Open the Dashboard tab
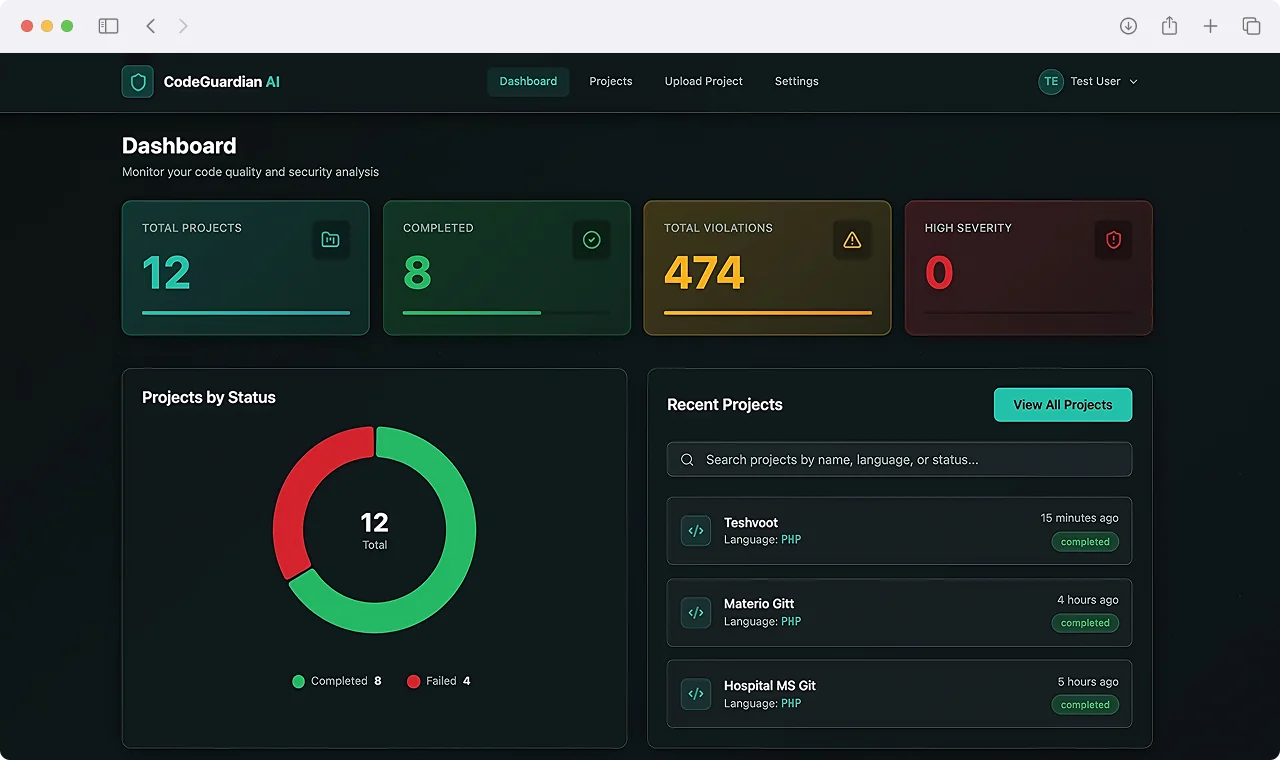This screenshot has height=760, width=1280. (528, 82)
